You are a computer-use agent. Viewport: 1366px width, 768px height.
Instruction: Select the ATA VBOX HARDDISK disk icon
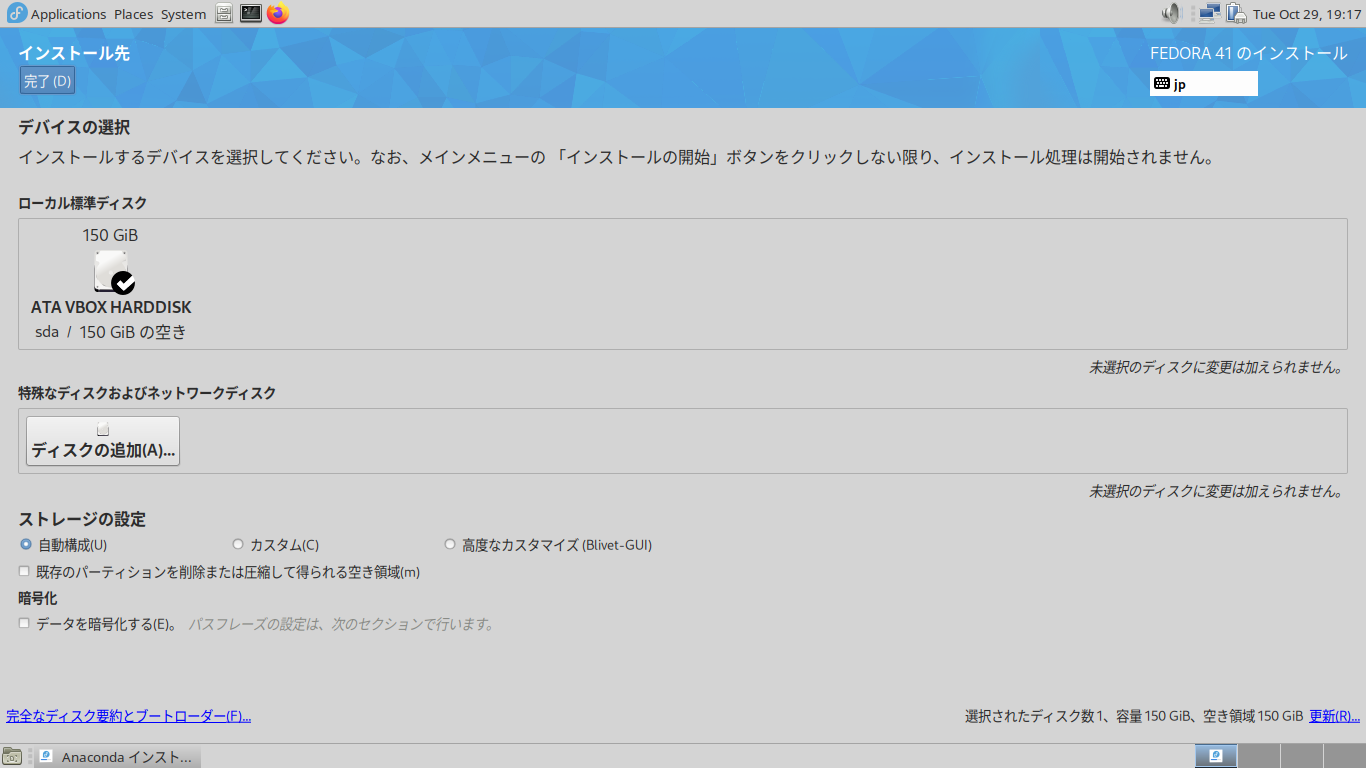114,272
